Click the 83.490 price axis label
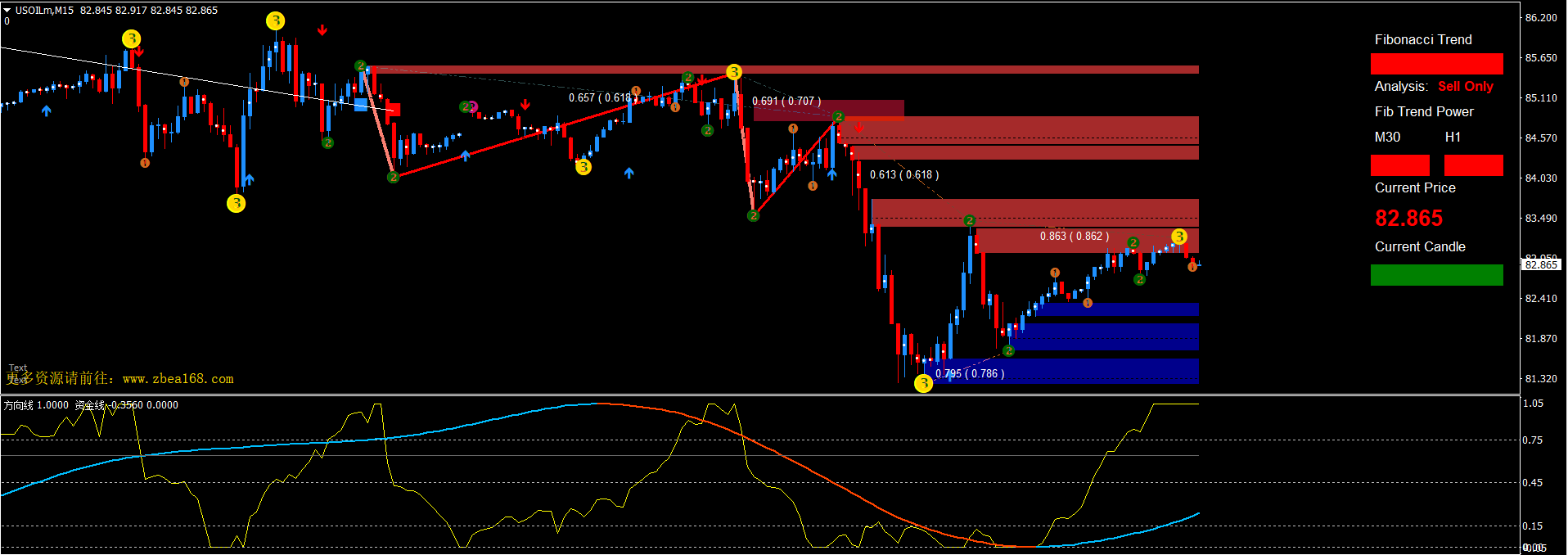The height and width of the screenshot is (555, 1568). [1541, 218]
